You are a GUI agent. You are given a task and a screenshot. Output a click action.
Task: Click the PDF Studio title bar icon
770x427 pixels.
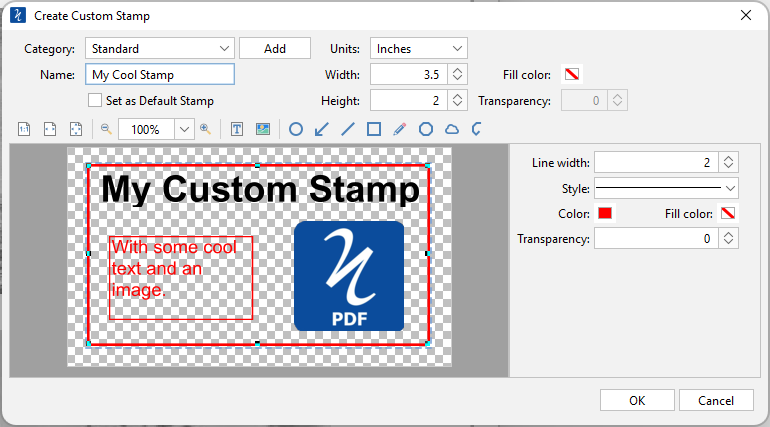18,15
